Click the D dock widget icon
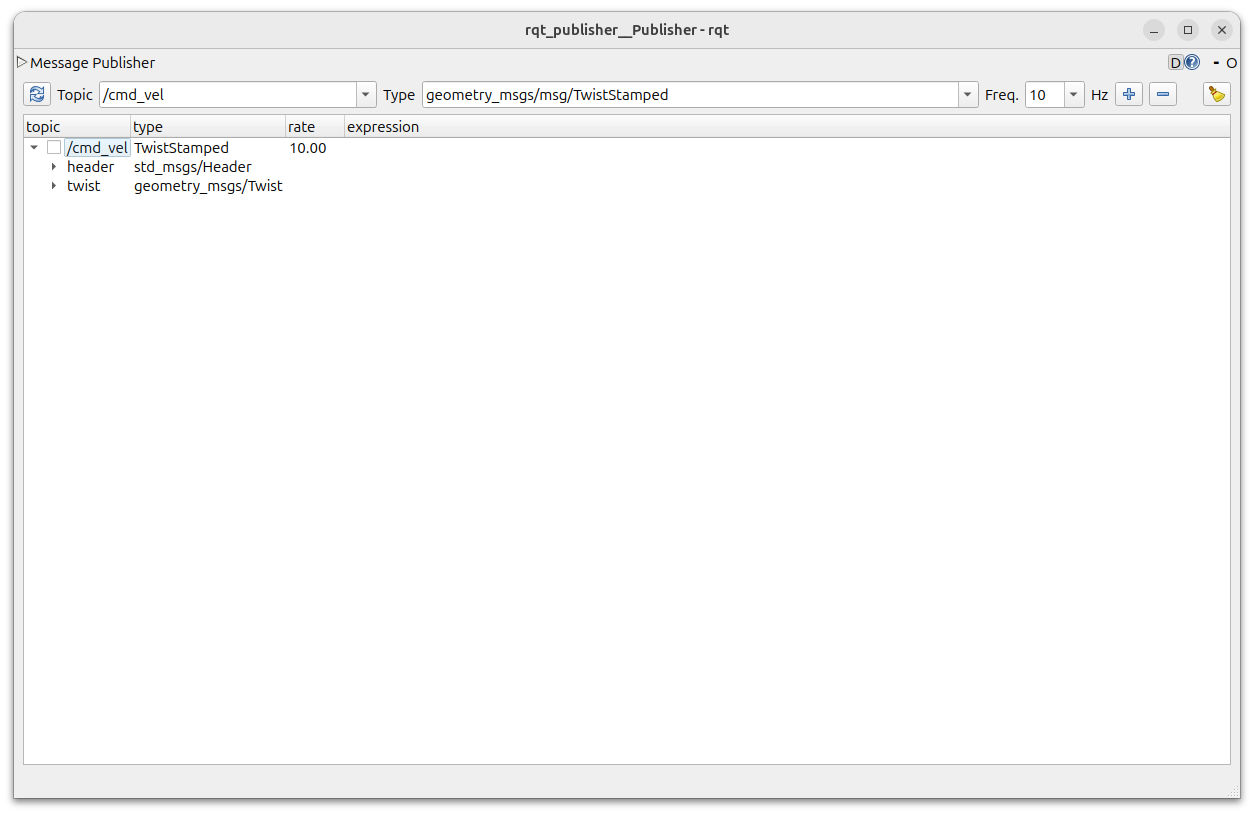 tap(1176, 62)
